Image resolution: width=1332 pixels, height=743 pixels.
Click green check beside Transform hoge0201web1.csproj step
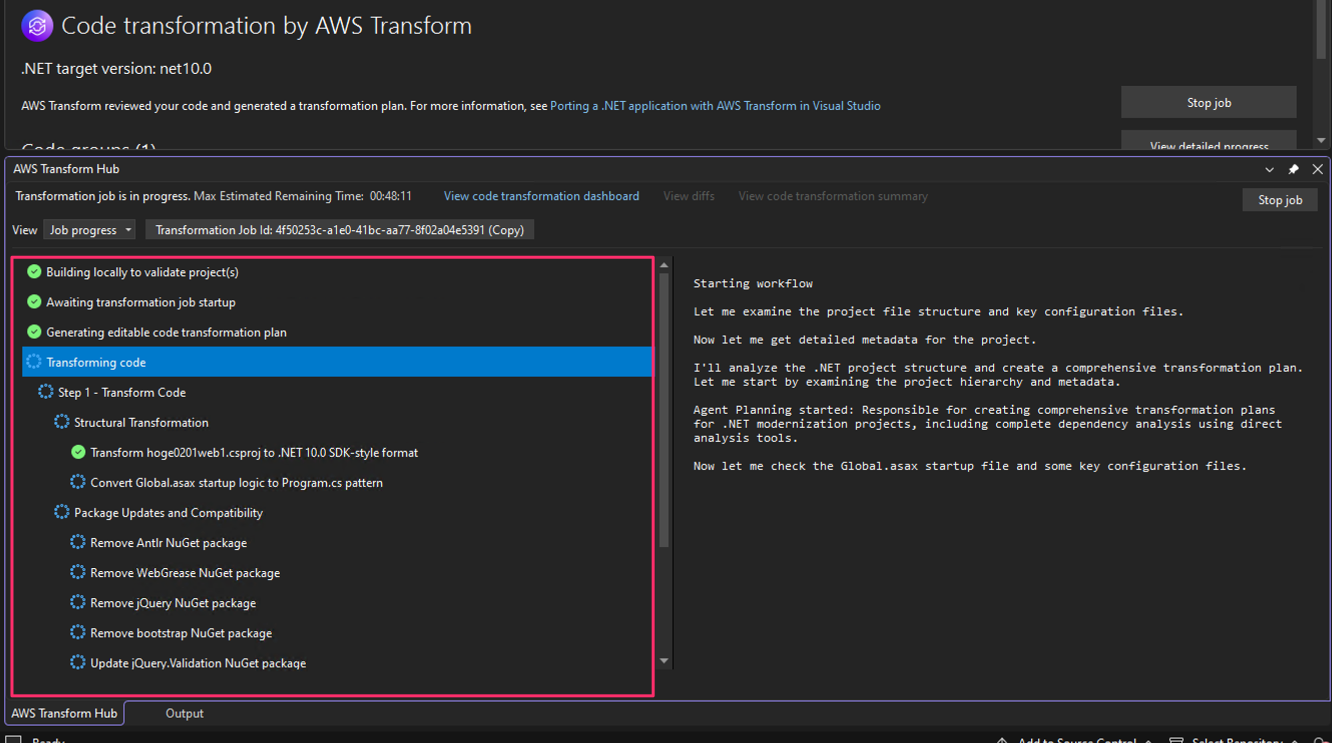[78, 452]
